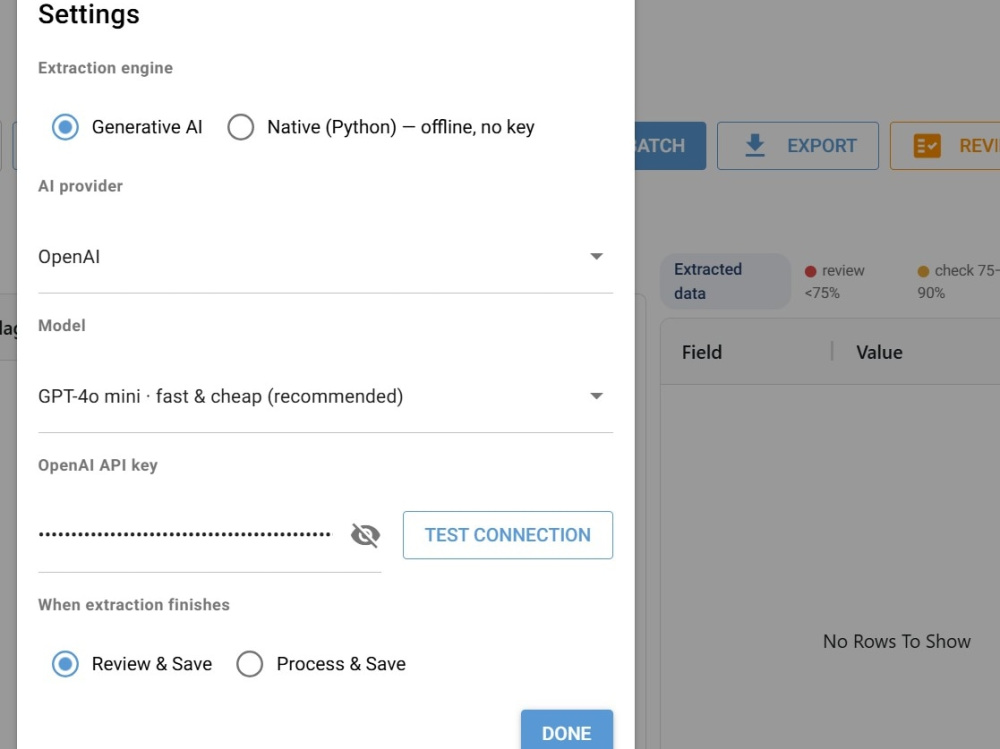Click the Done button
1000x749 pixels.
[567, 730]
